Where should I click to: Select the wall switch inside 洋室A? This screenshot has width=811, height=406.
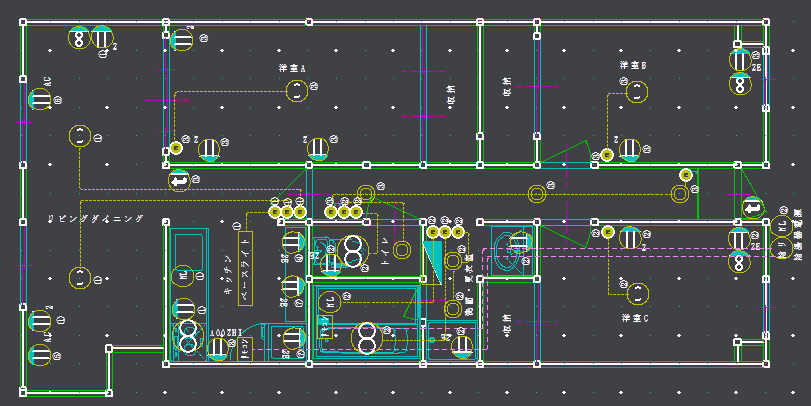coord(176,148)
